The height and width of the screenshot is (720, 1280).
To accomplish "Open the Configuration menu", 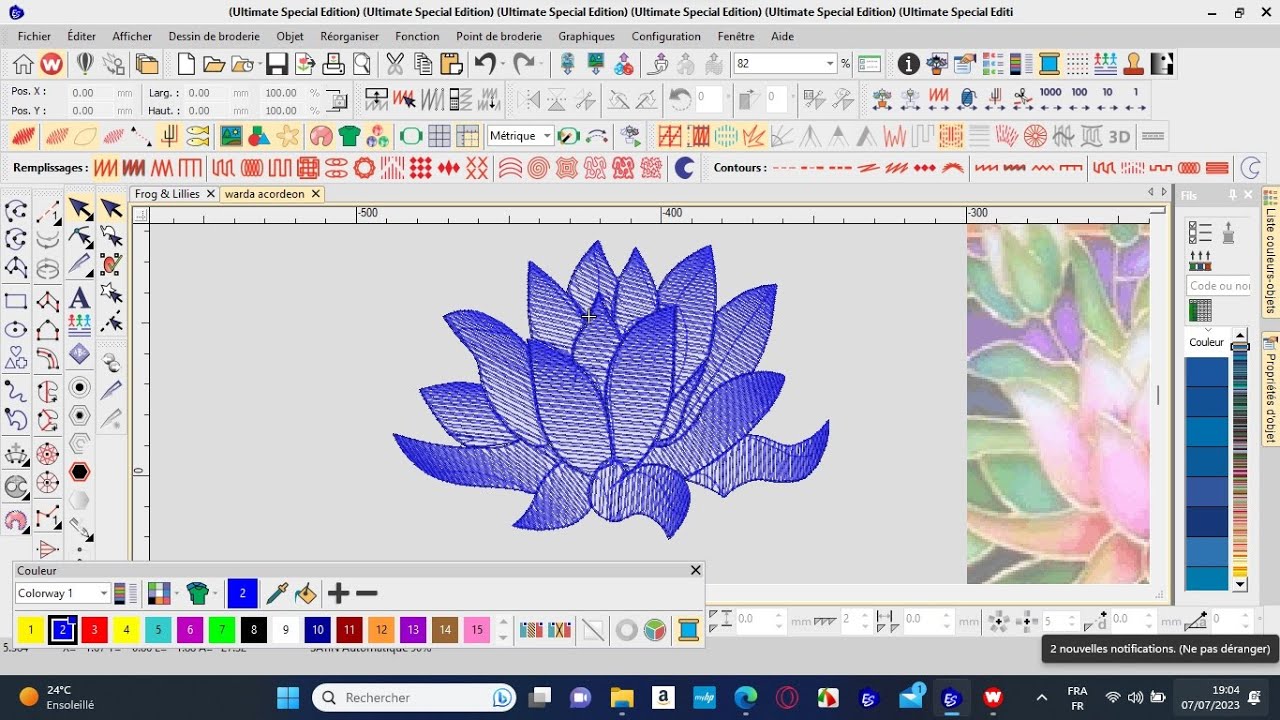I will point(666,36).
